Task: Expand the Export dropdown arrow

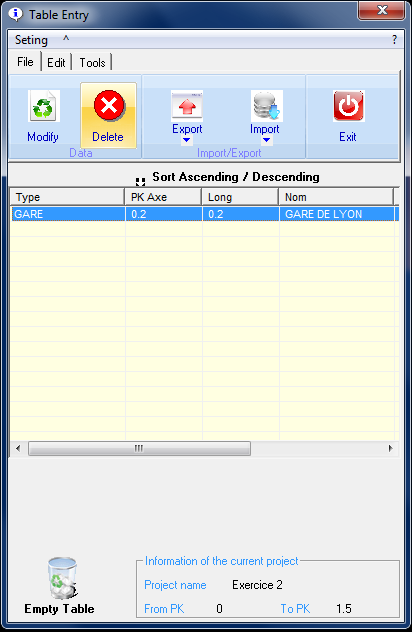Action: click(186, 140)
